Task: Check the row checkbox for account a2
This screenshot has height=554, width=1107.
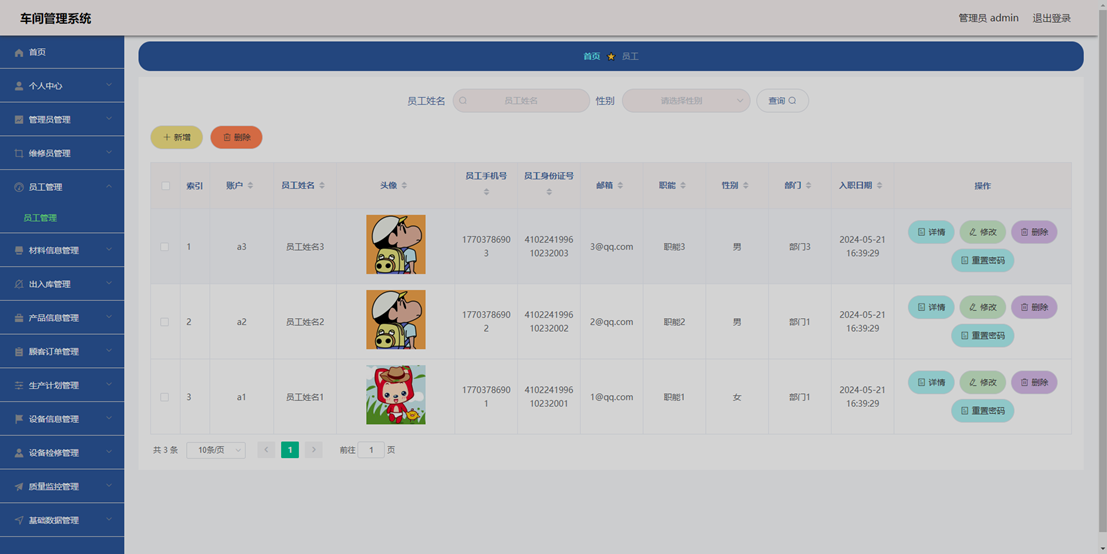Action: point(164,322)
